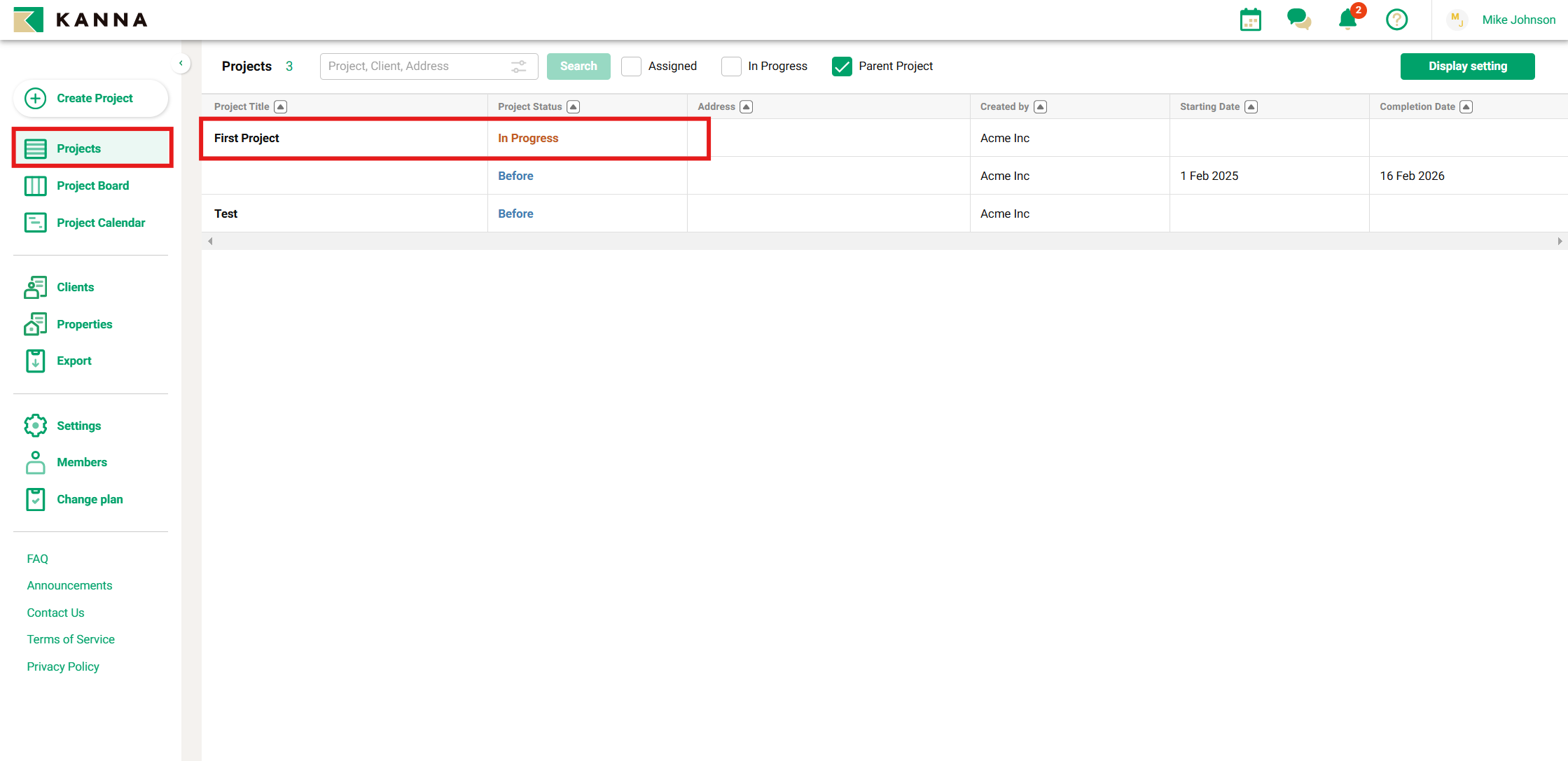Click the KANNA logo
This screenshot has width=1568, height=761.
[81, 20]
